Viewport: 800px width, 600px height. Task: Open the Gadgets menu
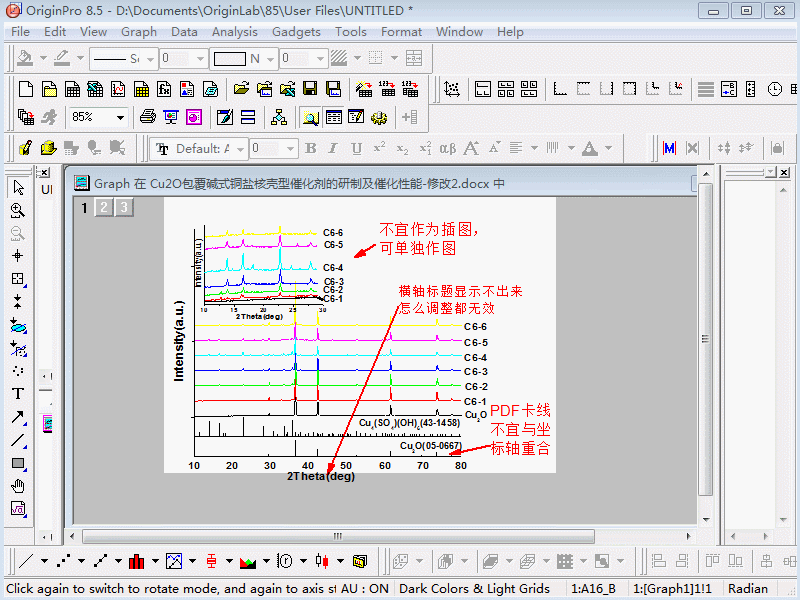(296, 31)
